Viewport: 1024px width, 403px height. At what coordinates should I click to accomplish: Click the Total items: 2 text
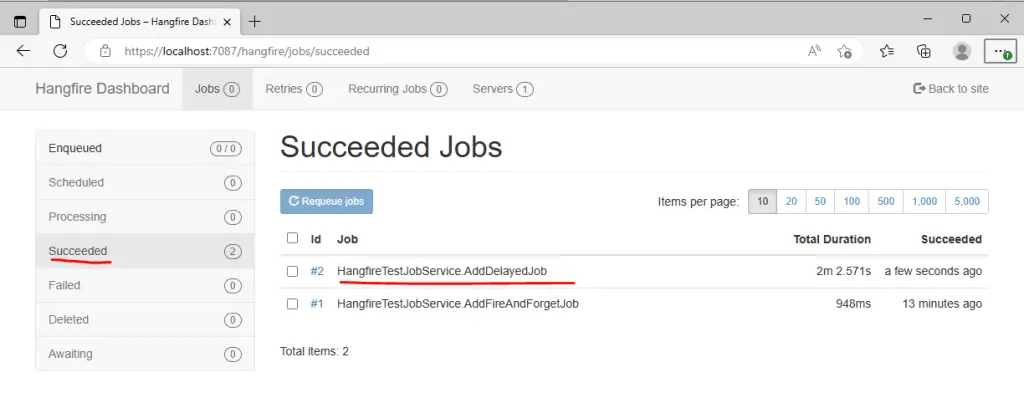tap(314, 351)
